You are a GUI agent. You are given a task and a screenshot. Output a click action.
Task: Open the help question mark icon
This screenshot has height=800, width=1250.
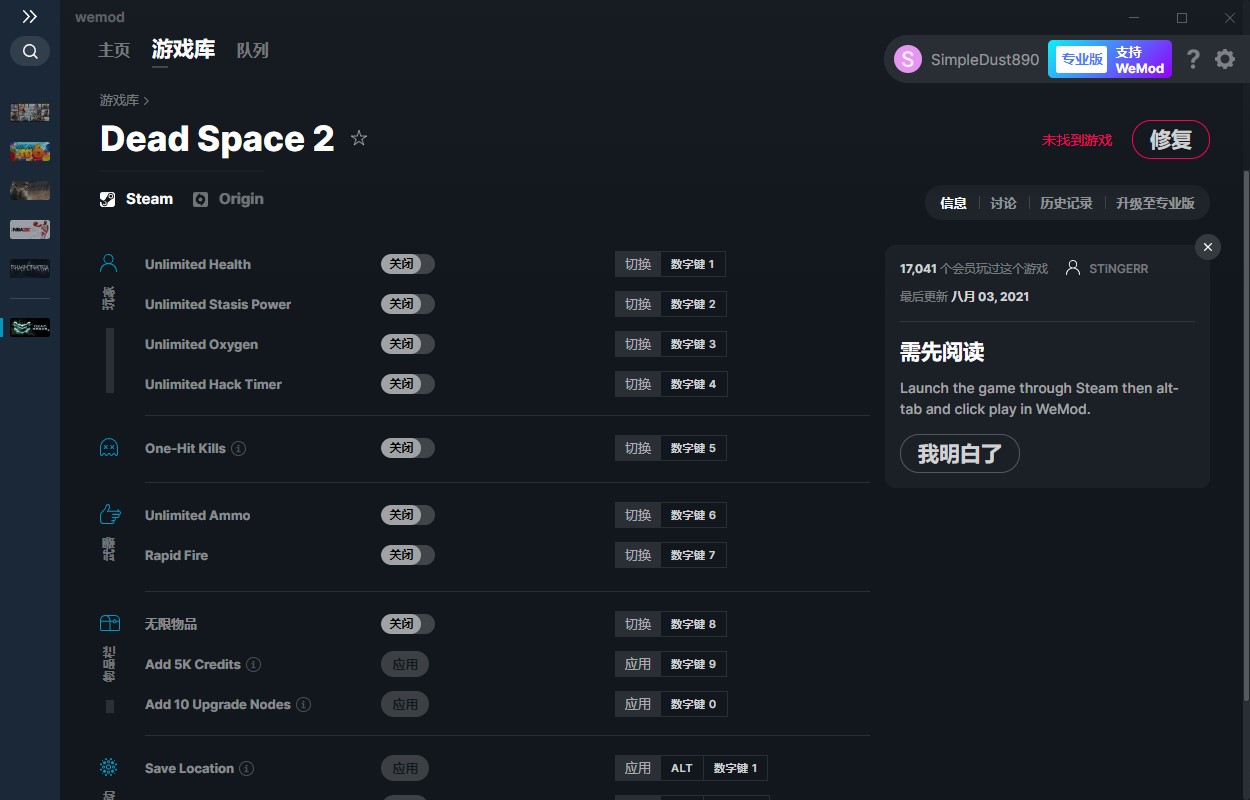point(1193,59)
